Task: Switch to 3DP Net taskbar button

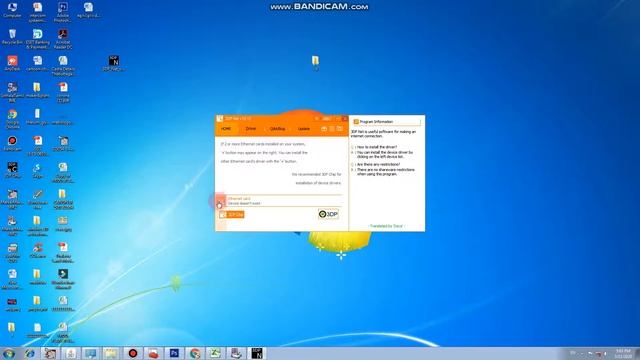Action: (257, 353)
